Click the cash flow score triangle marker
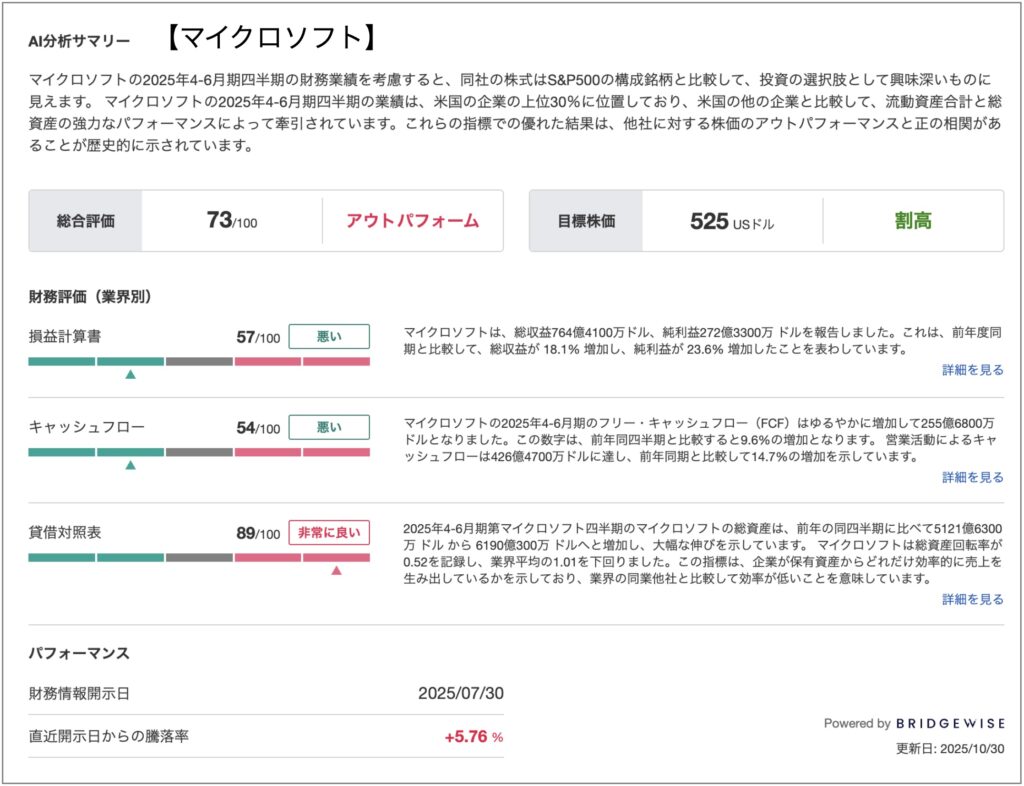 point(130,465)
